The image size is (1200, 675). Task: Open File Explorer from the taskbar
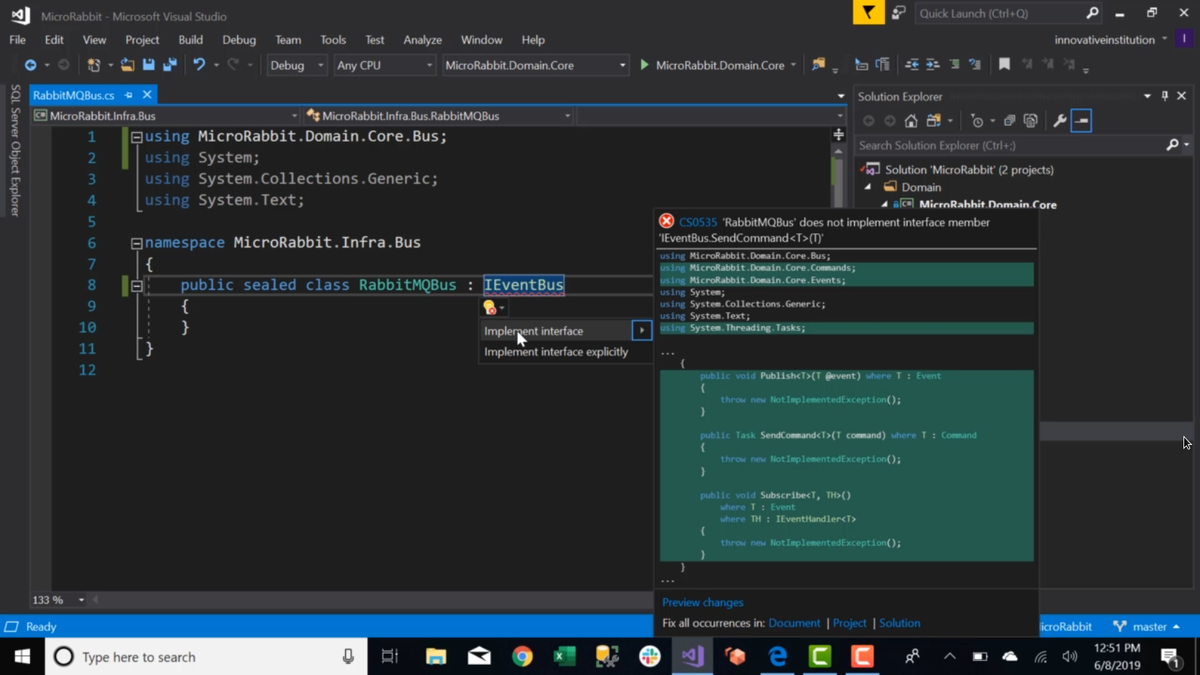tap(436, 657)
